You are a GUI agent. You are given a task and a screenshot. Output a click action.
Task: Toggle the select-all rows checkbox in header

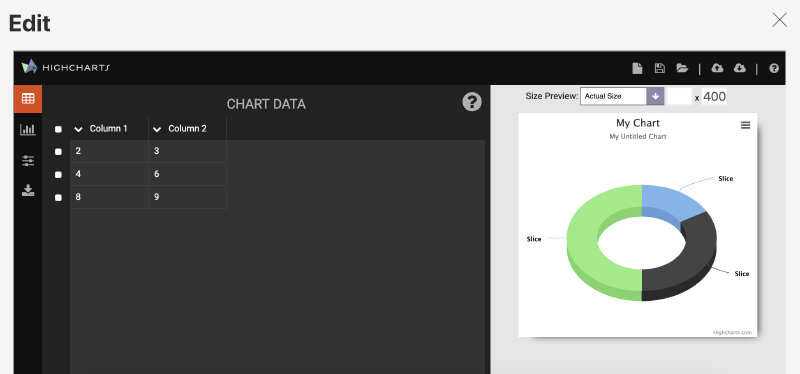[x=58, y=130]
